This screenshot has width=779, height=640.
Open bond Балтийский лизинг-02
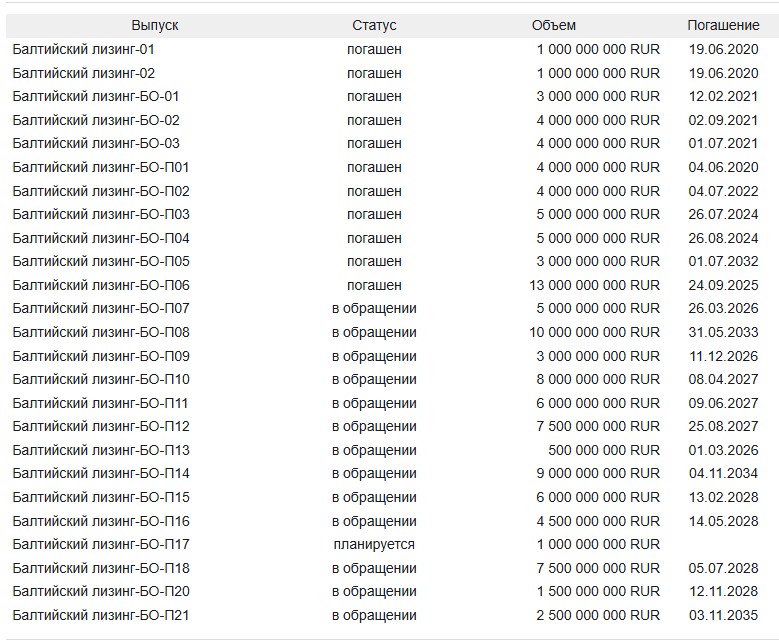[x=83, y=73]
